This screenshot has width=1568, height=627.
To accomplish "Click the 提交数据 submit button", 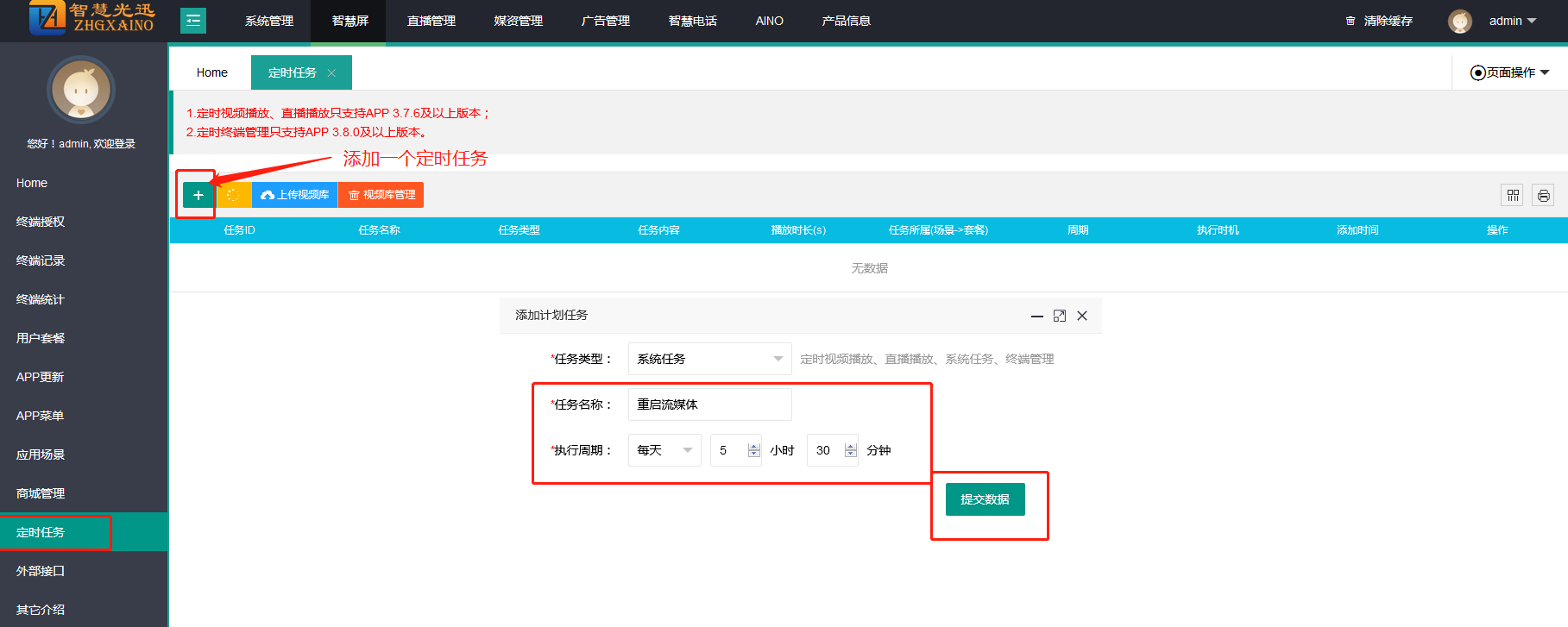I will [x=985, y=499].
